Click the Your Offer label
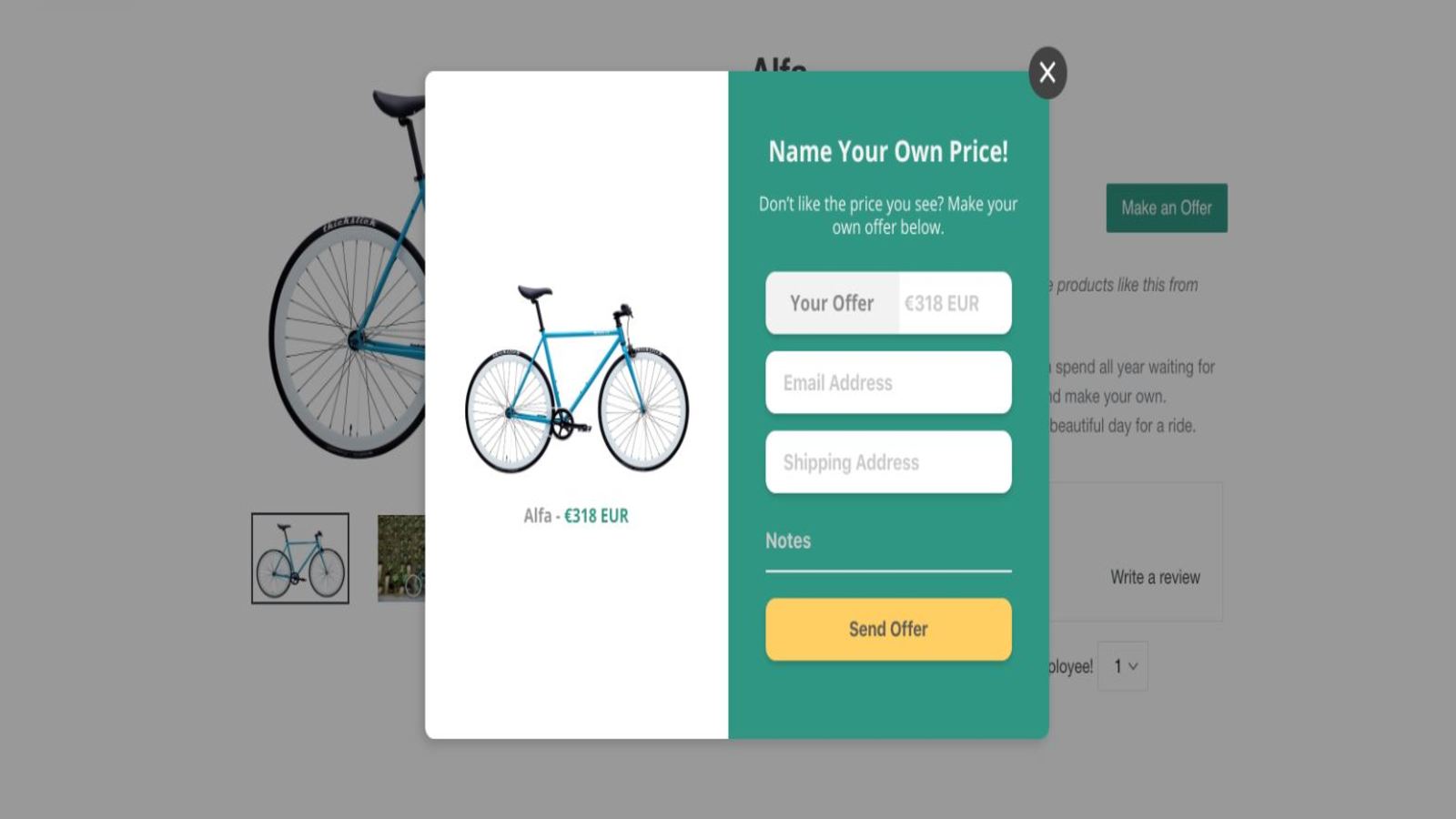The image size is (1456, 819). (x=832, y=303)
